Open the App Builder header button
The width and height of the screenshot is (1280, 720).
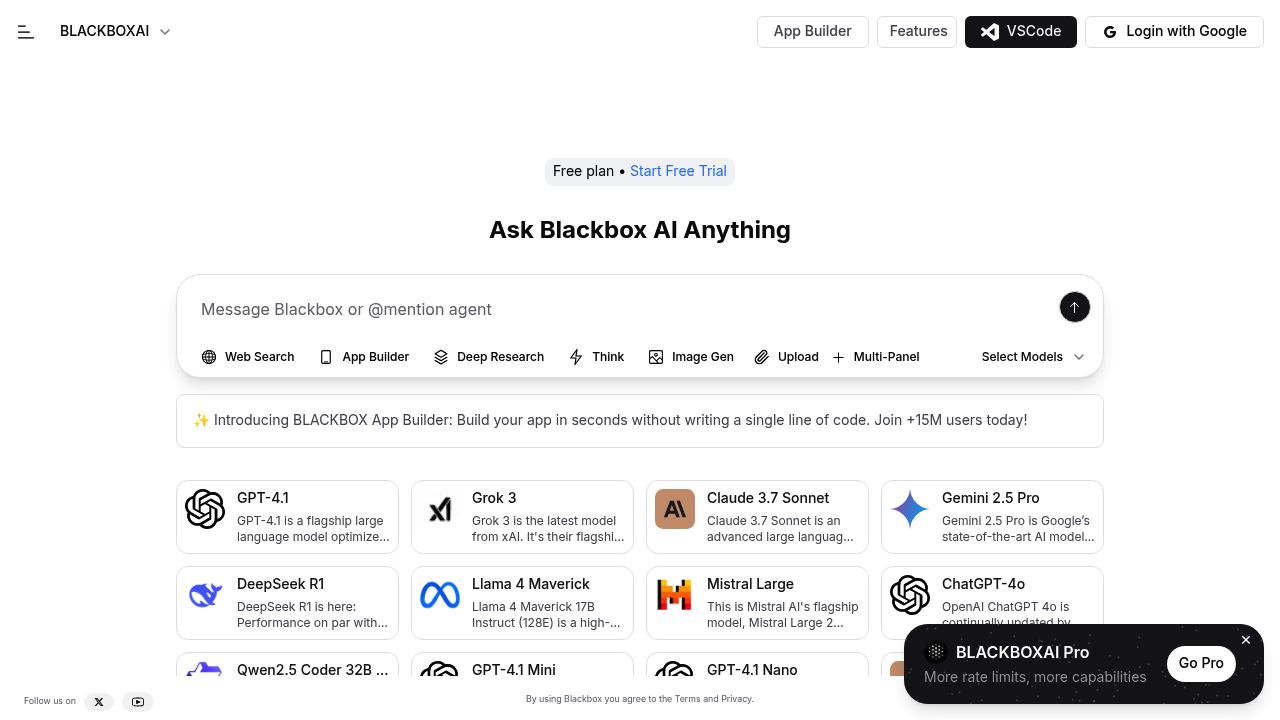pos(812,32)
